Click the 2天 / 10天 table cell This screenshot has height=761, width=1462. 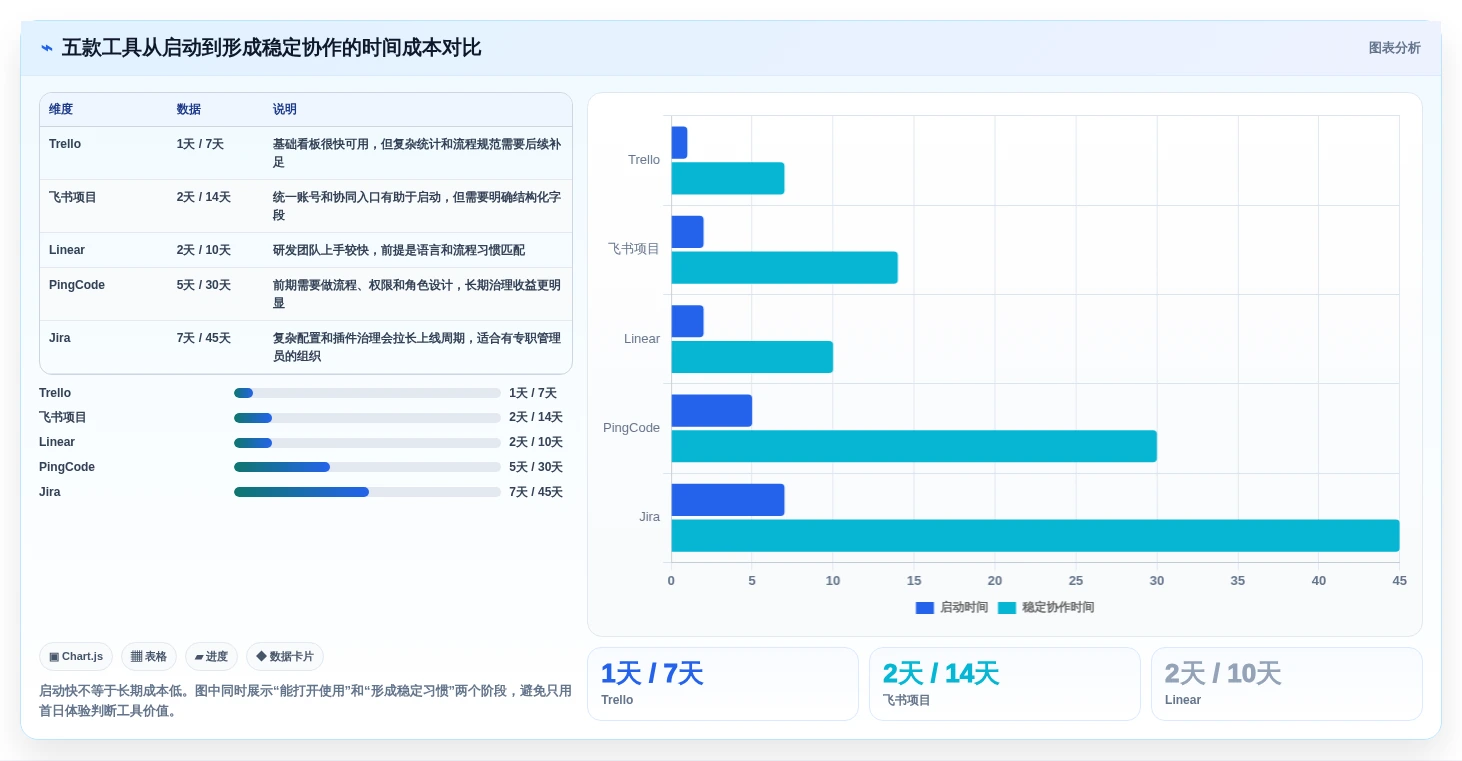coord(204,250)
